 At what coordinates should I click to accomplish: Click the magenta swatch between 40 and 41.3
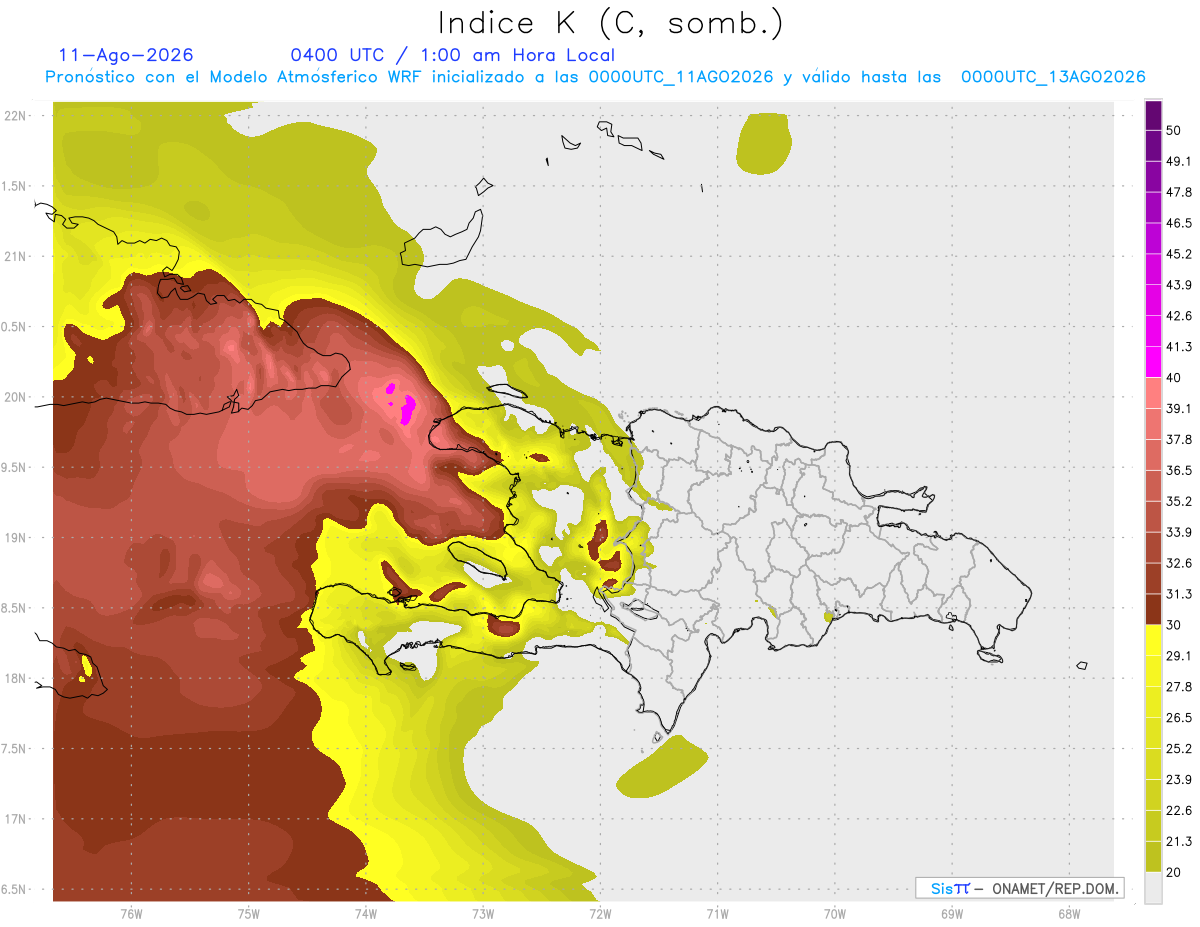click(x=1154, y=362)
